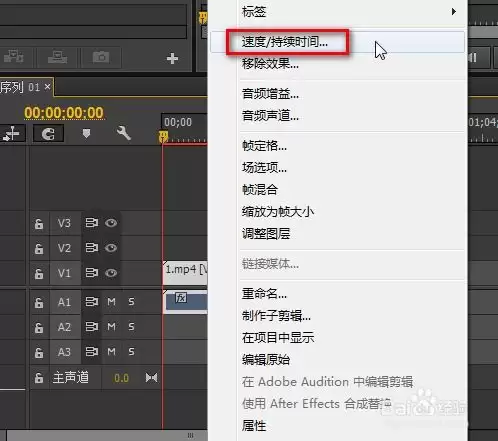Toggle lock on track A2
This screenshot has height=441, width=498.
coord(39,327)
